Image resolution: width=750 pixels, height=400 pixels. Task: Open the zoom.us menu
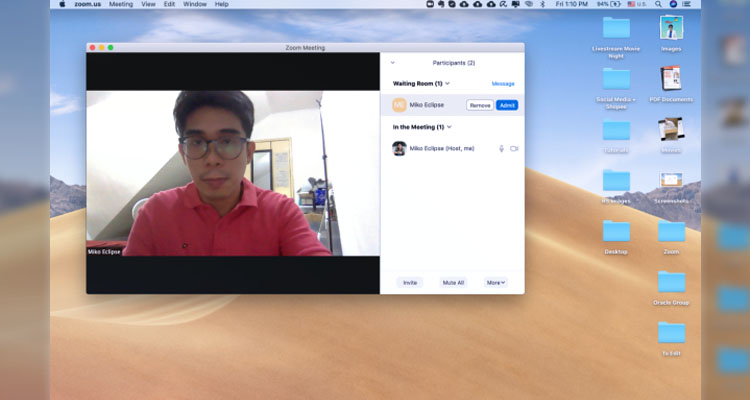point(88,4)
